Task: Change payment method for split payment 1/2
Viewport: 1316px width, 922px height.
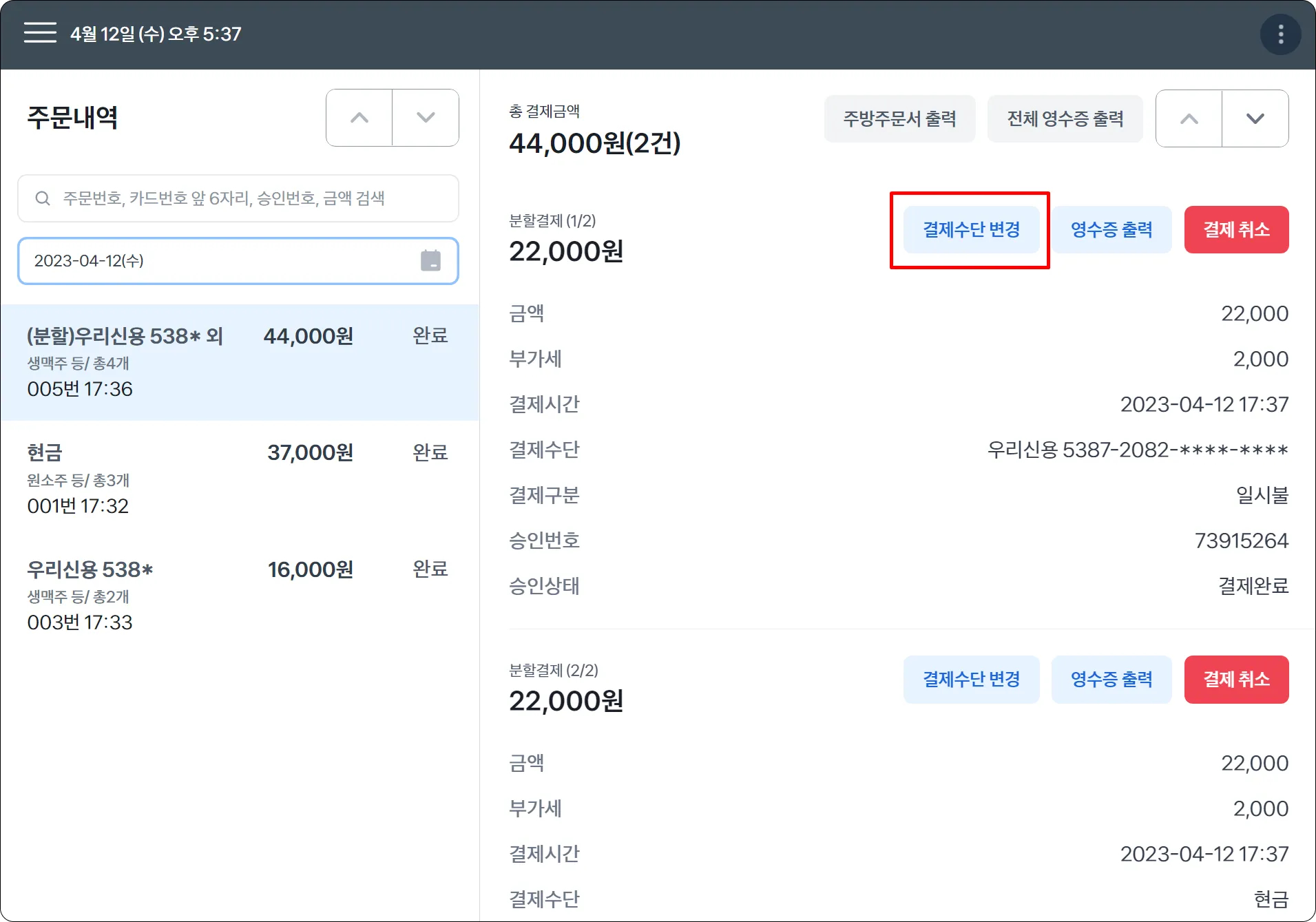Action: 971,230
